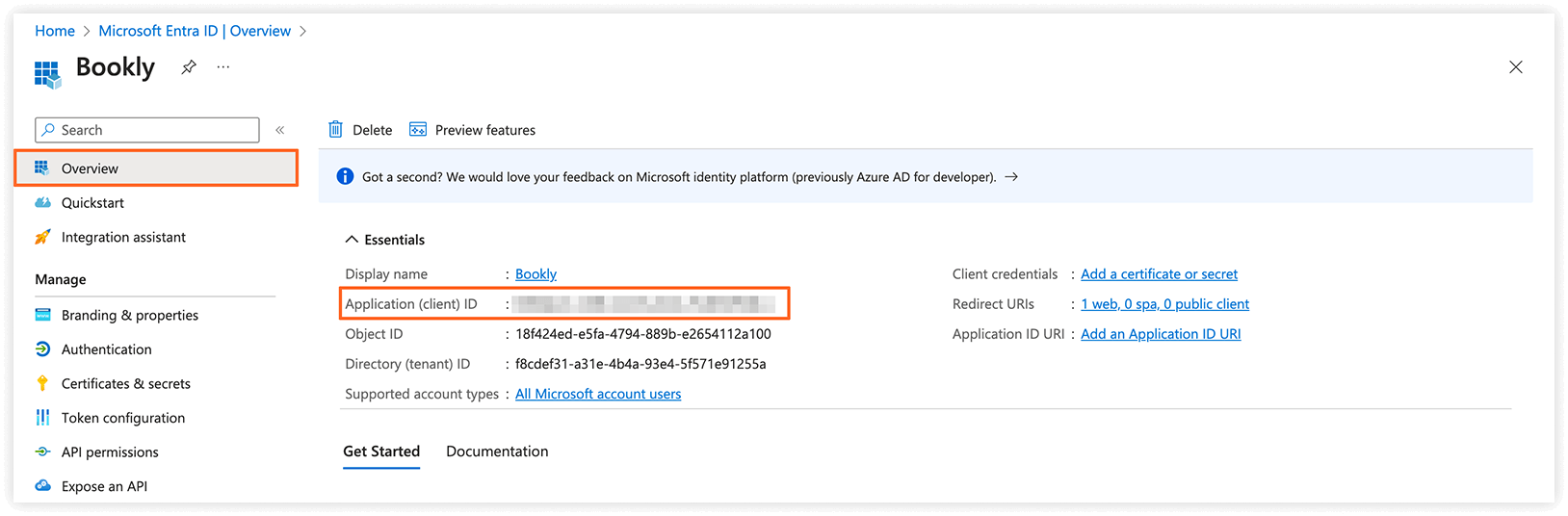Click the Directory (tenant) ID value f8cdef31
Viewport: 1568px width, 516px height.
[640, 364]
